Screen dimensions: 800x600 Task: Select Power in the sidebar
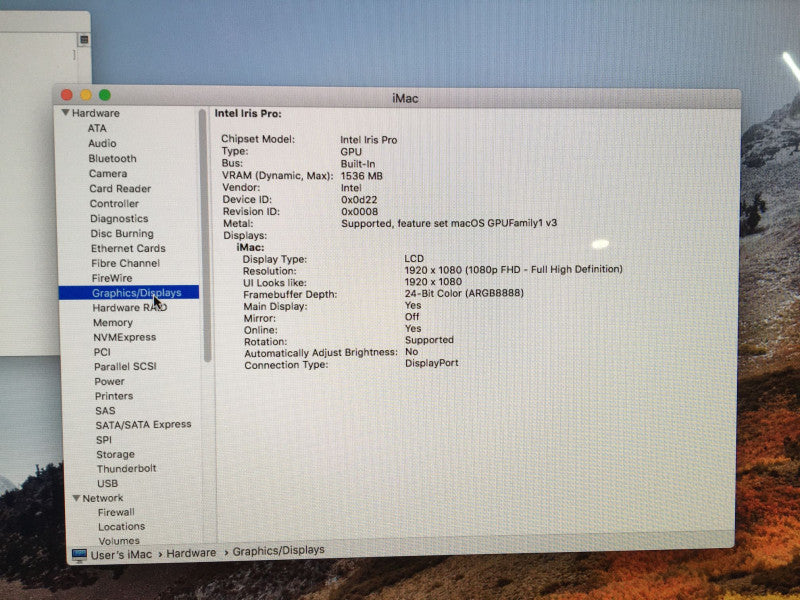109,381
